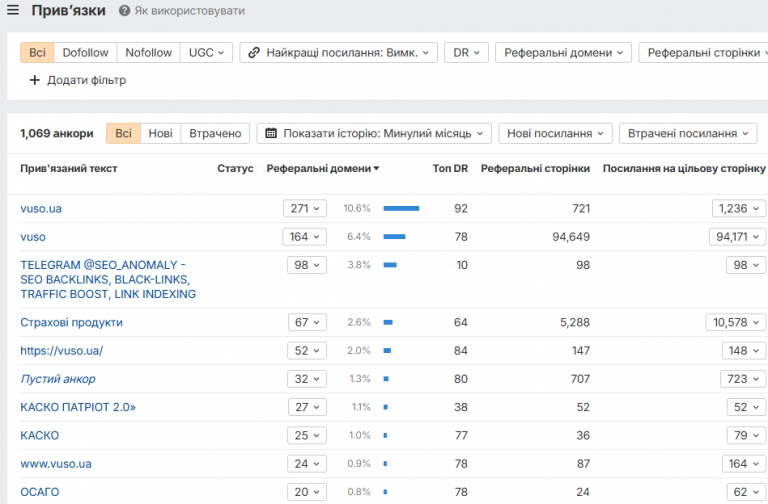Click the 10.6% share bar for vuso.ua

point(401,209)
